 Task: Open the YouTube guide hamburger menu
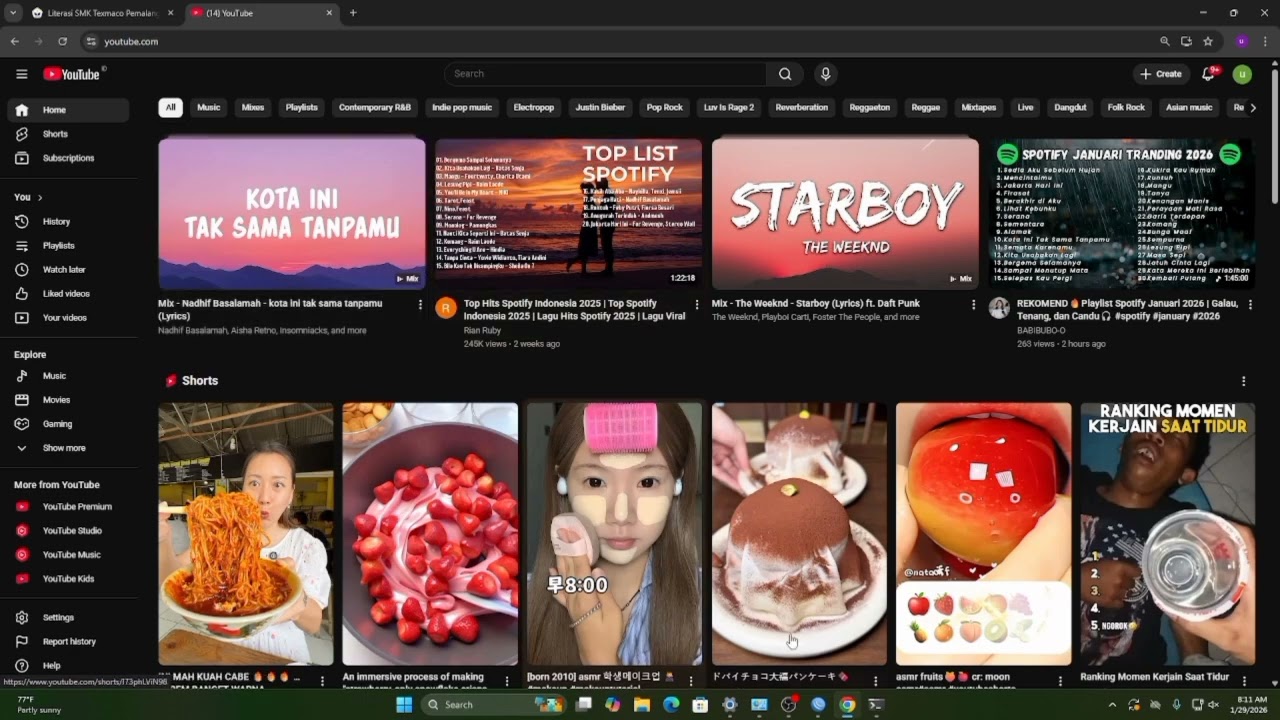(x=22, y=74)
